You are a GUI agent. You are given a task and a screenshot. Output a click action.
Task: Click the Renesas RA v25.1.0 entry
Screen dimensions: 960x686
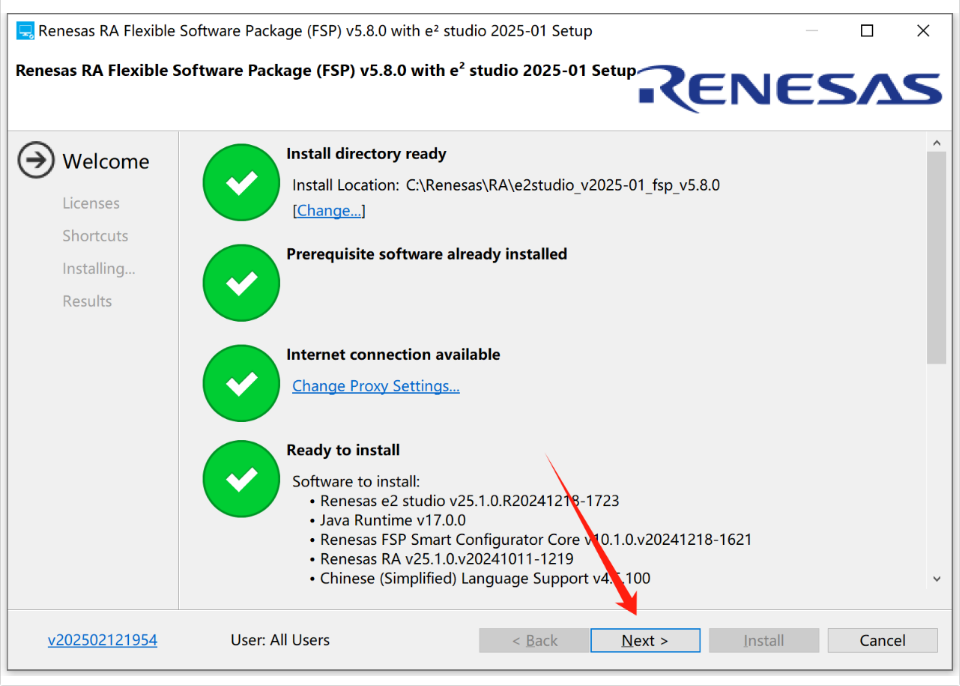tap(447, 559)
